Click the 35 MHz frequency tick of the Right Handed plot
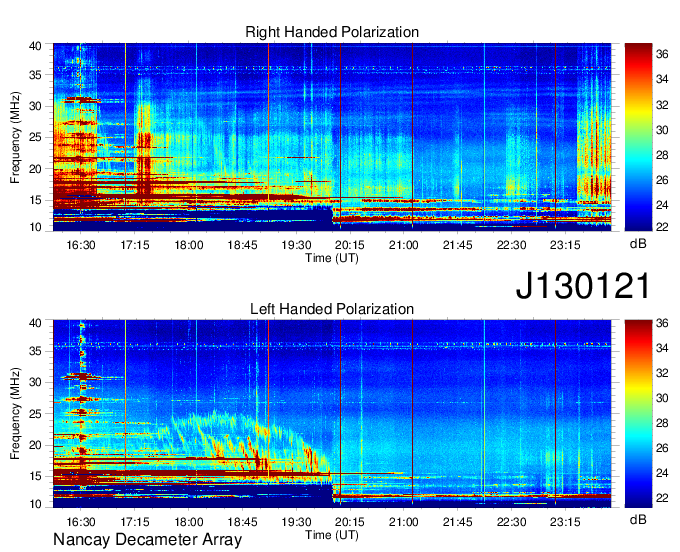The height and width of the screenshot is (552, 680). point(36,75)
